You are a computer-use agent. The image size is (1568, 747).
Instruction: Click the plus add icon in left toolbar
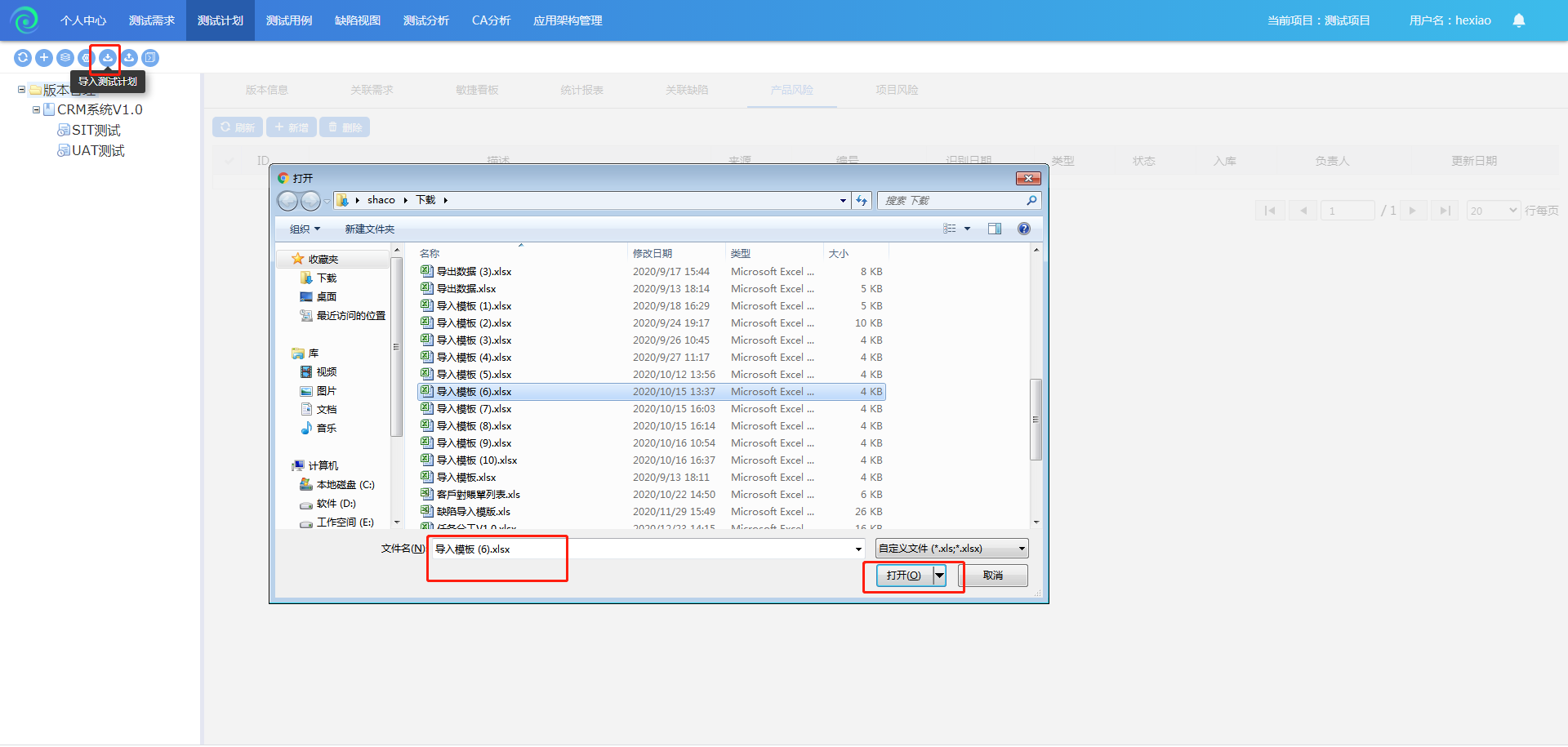pyautogui.click(x=44, y=58)
